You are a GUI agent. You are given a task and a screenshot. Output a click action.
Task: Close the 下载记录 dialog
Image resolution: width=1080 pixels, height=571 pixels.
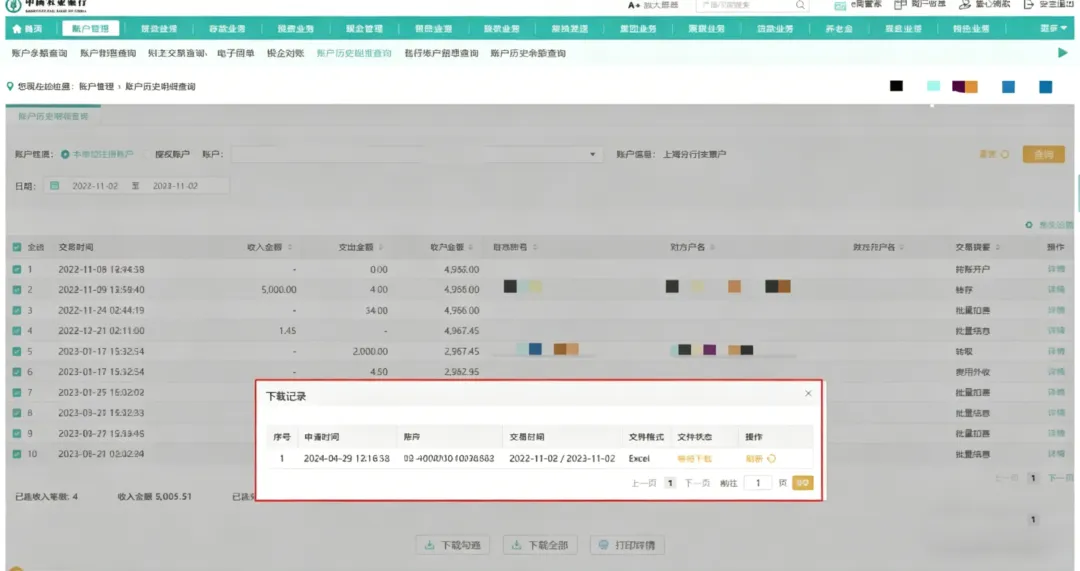808,393
